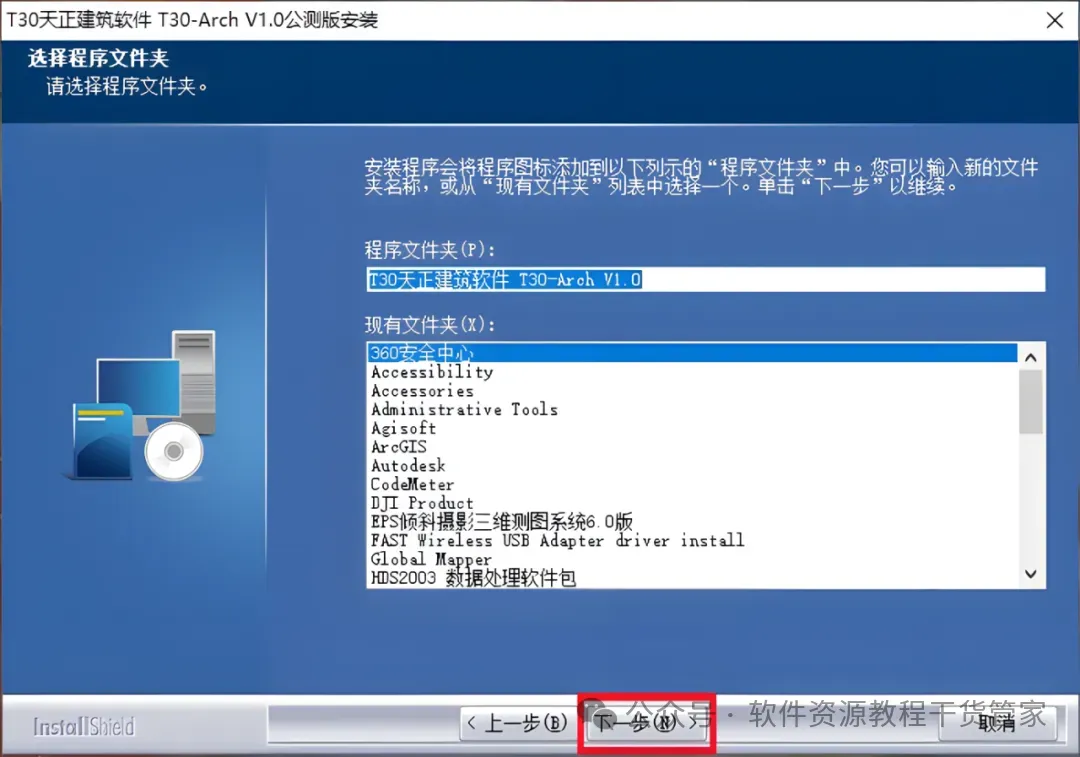
Task: Close the installer window
Action: (x=1055, y=20)
